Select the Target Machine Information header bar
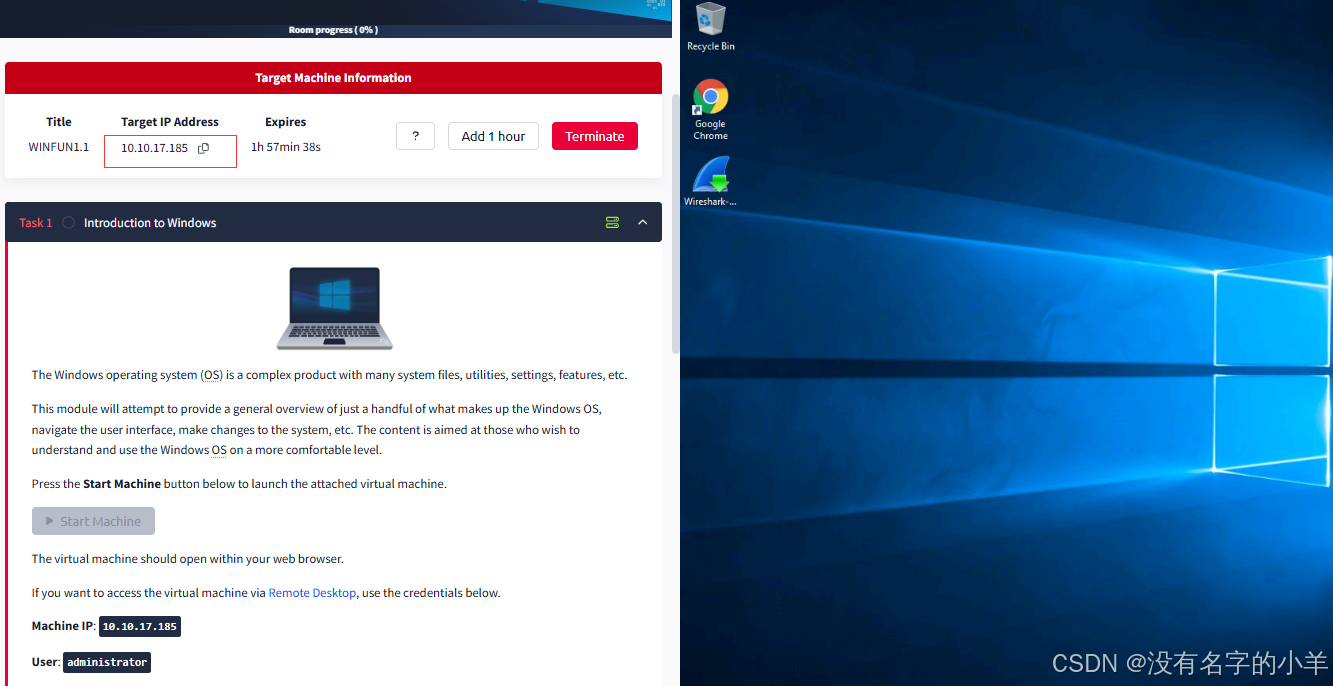 [x=333, y=78]
